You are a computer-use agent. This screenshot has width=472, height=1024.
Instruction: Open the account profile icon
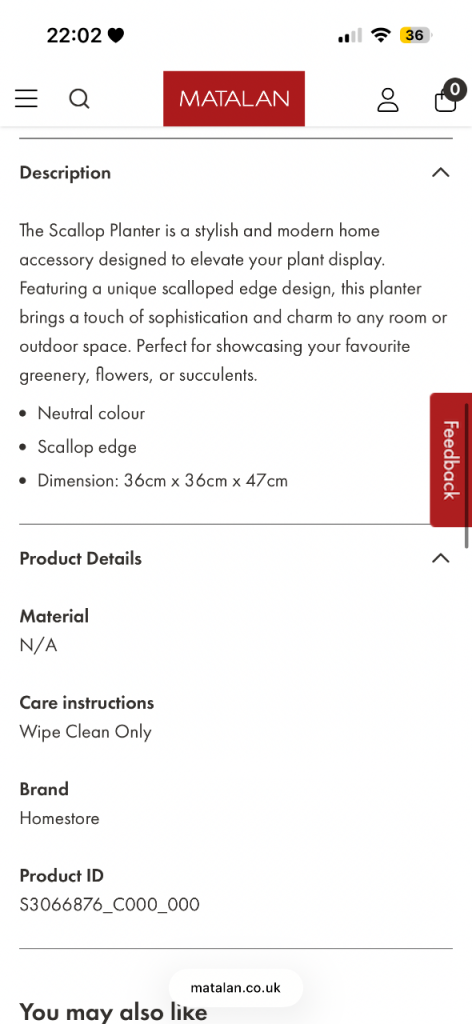click(388, 99)
